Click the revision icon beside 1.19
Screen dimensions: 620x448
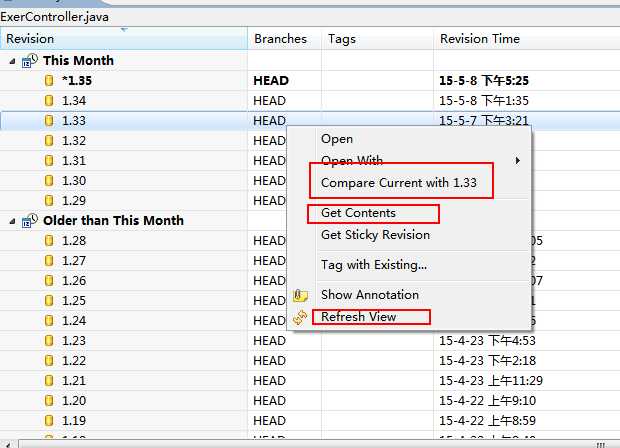[x=49, y=420]
